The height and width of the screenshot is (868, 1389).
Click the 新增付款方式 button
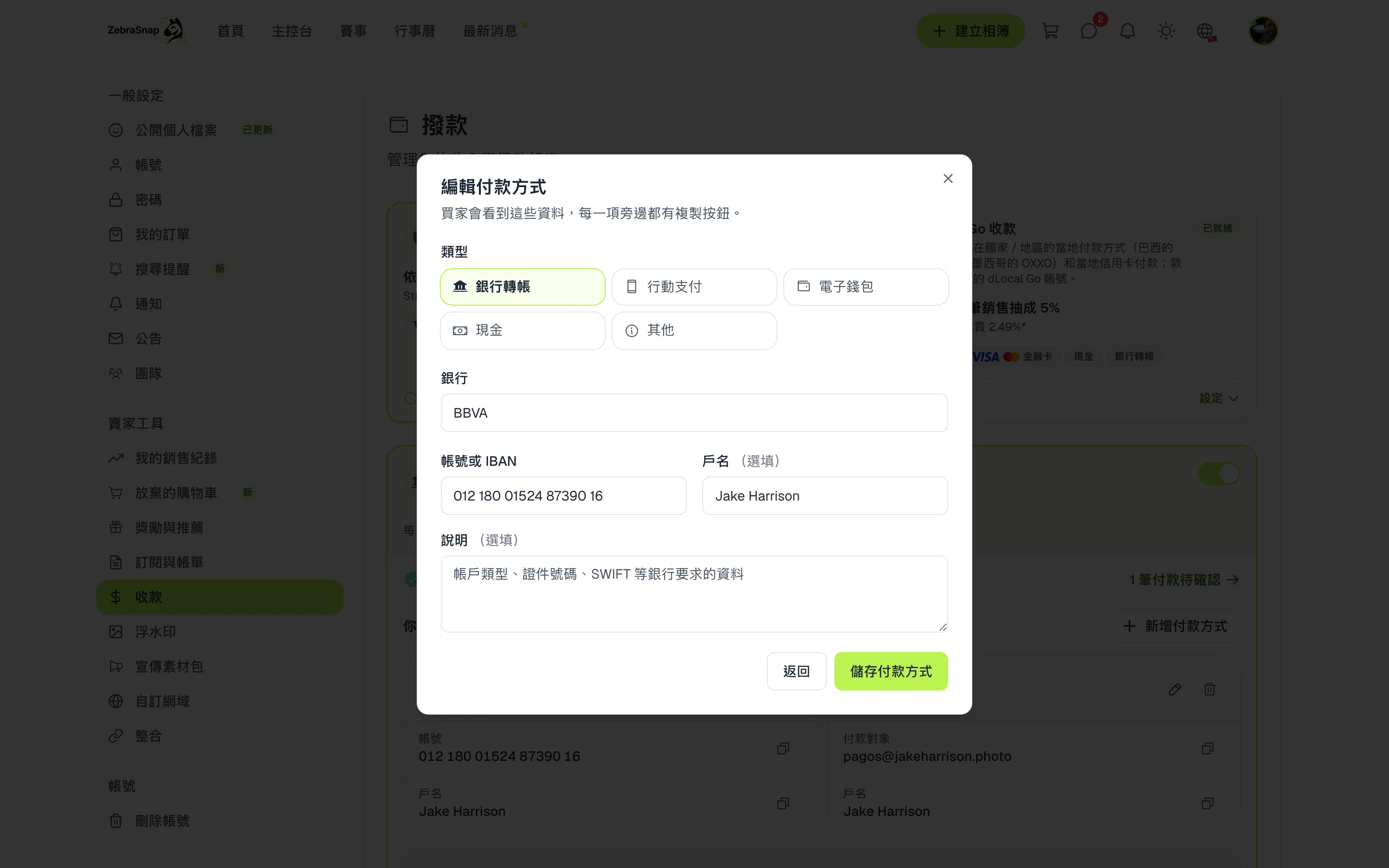coord(1175,626)
